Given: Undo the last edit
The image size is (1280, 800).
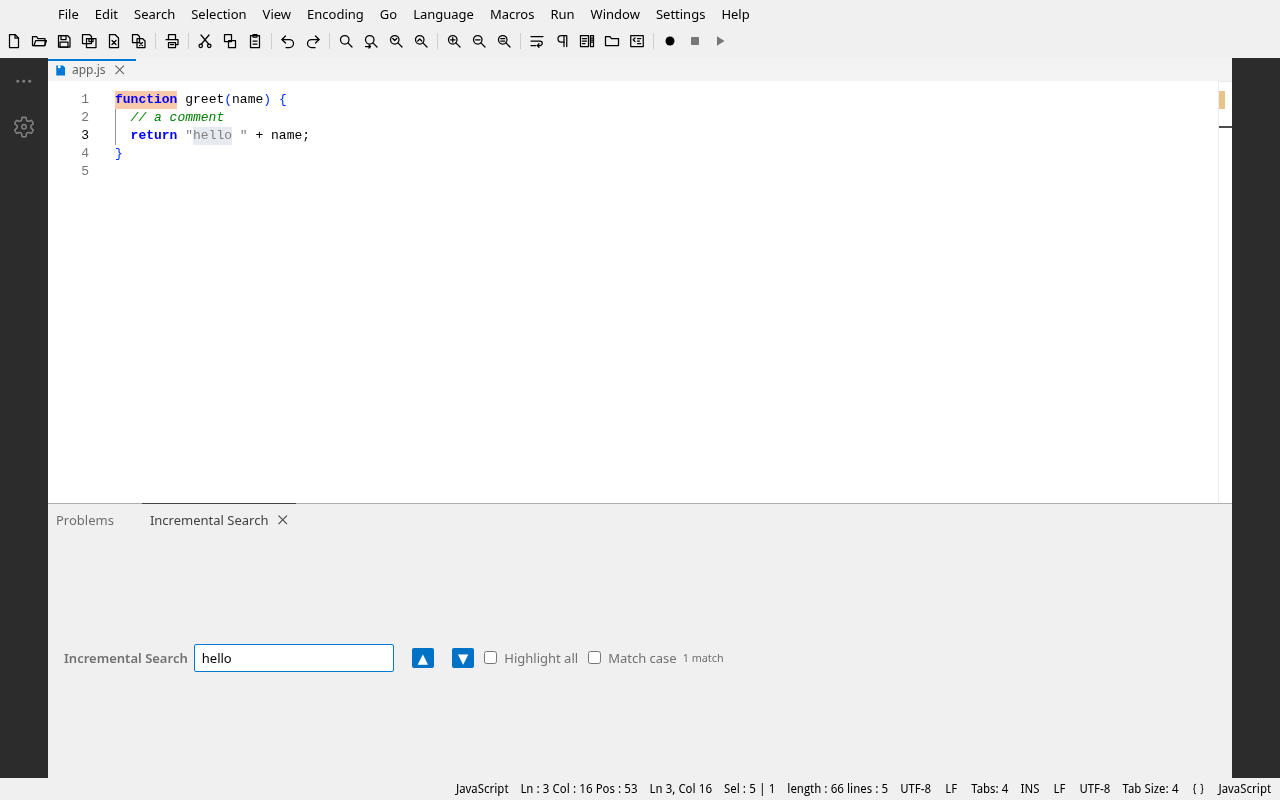Looking at the screenshot, I should (288, 41).
